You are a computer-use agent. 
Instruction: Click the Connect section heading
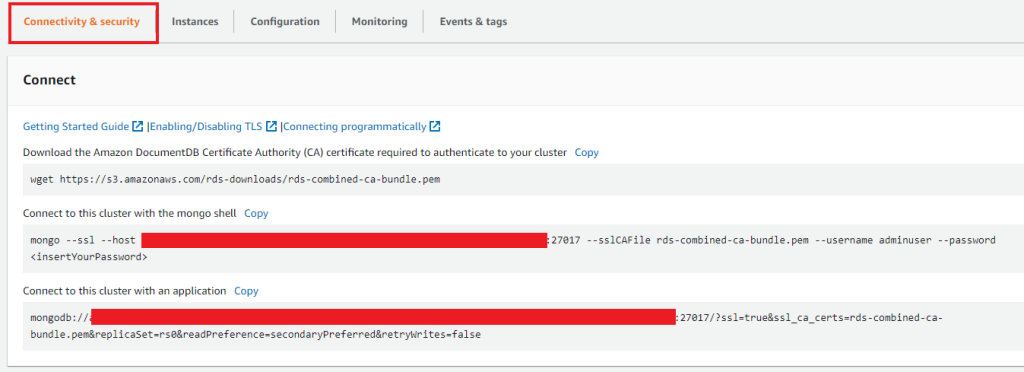pos(50,80)
